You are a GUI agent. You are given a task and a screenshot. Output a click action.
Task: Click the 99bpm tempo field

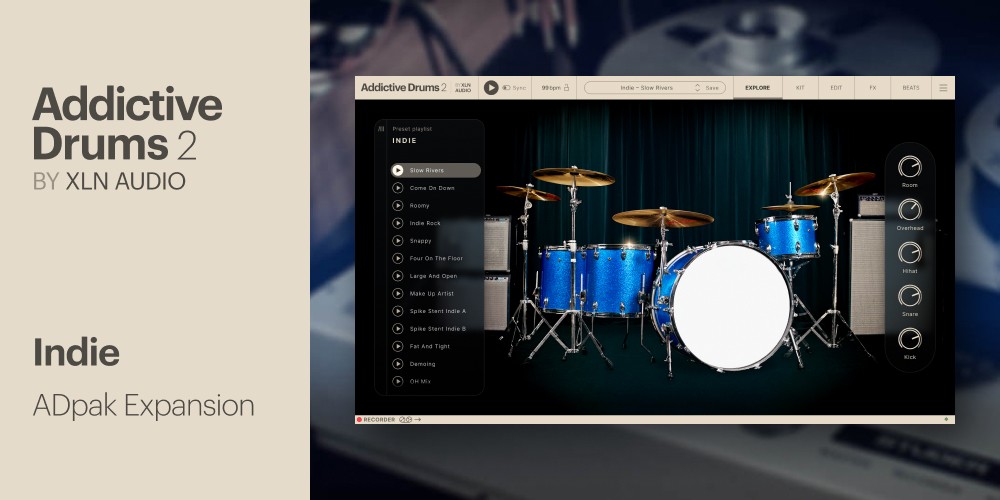coord(550,88)
